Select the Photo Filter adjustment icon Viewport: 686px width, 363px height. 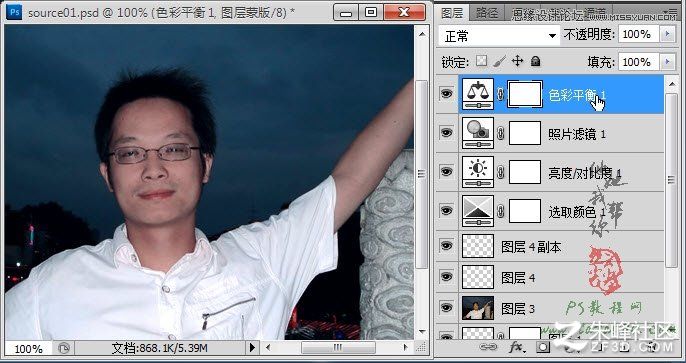(x=478, y=133)
